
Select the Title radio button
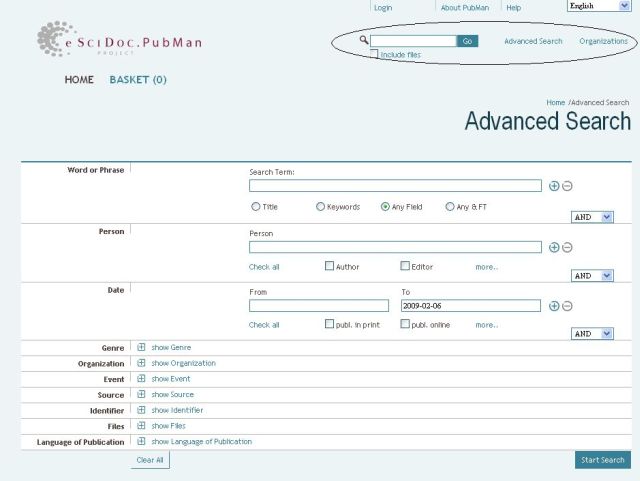click(256, 207)
